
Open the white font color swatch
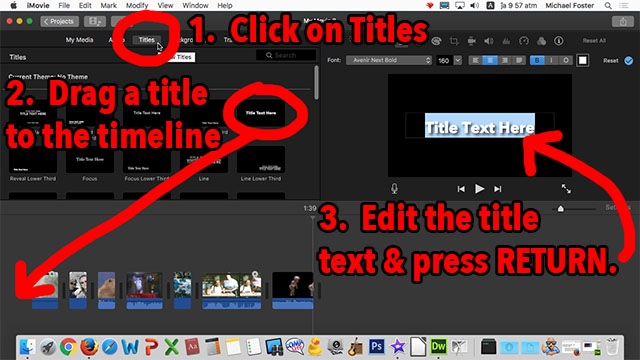click(583, 60)
